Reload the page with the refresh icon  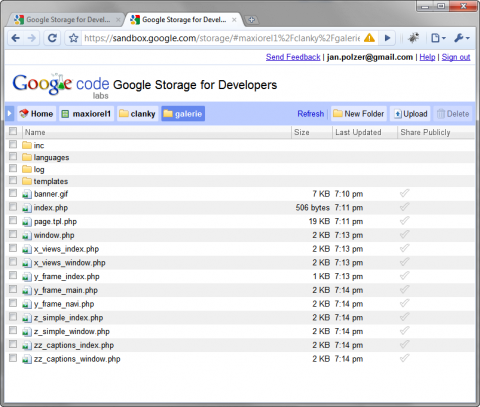coord(52,38)
